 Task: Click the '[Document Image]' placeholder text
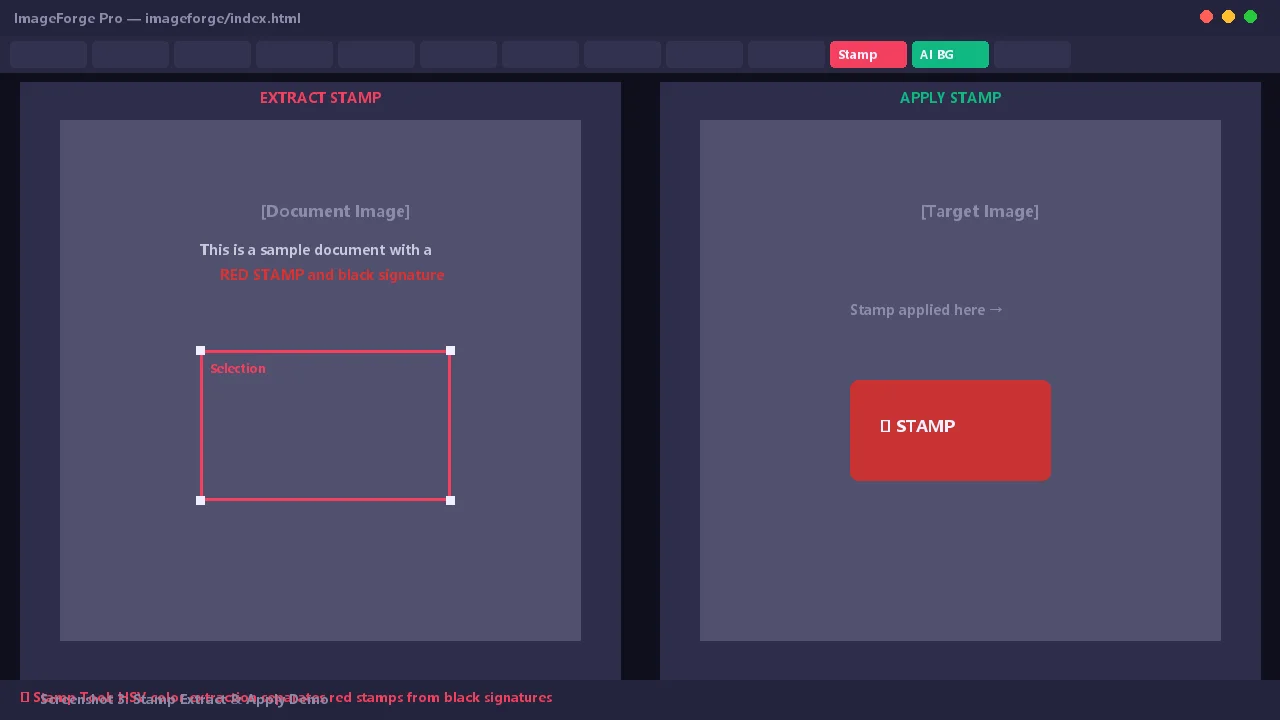click(x=335, y=211)
